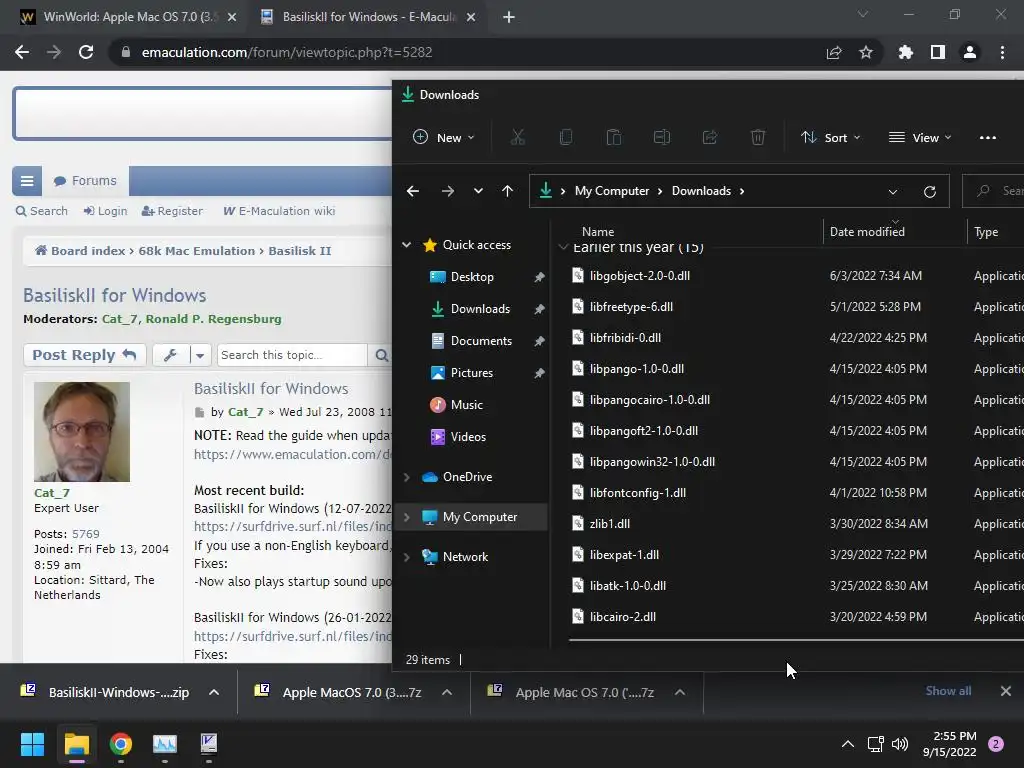1024x768 pixels.
Task: Open the View dropdown in Explorer
Action: pos(920,137)
